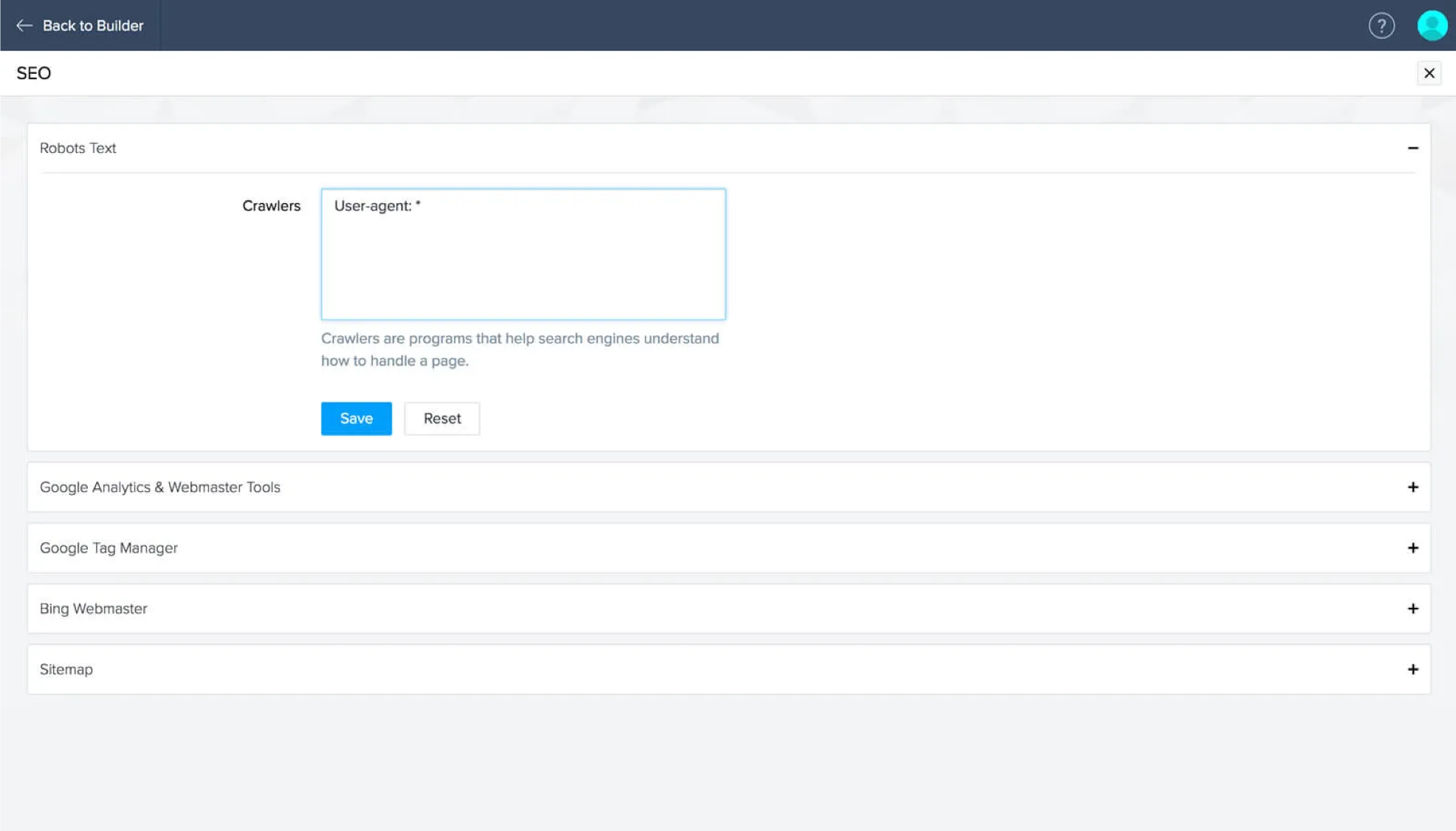Collapse the Robots Text section minus icon
The image size is (1456, 831).
pos(1413,148)
